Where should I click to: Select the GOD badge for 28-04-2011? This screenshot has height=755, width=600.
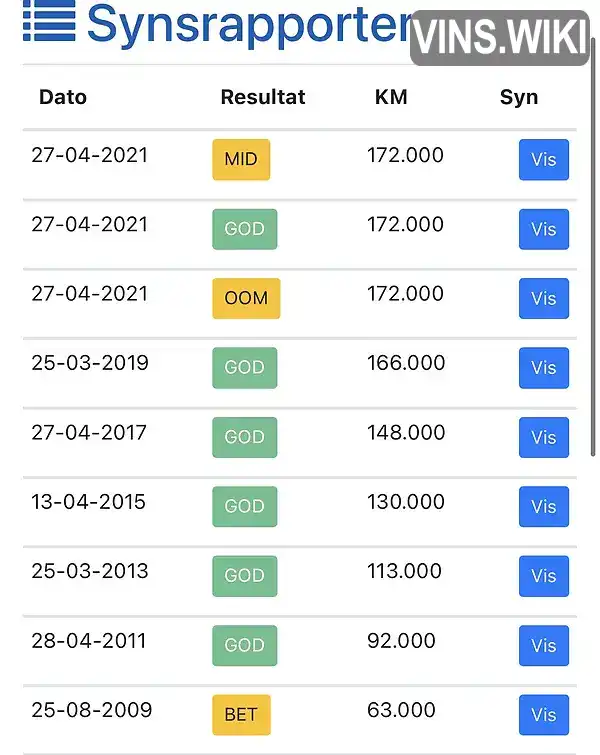coord(245,645)
